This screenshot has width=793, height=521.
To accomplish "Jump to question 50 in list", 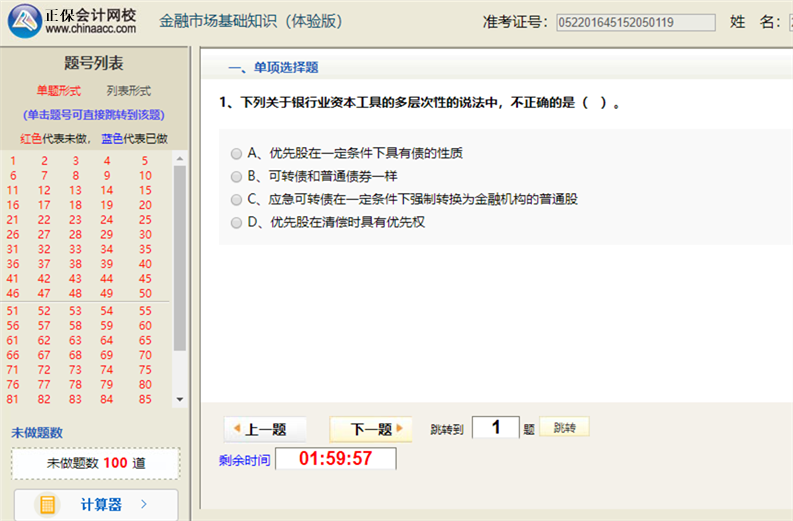I will pyautogui.click(x=145, y=294).
